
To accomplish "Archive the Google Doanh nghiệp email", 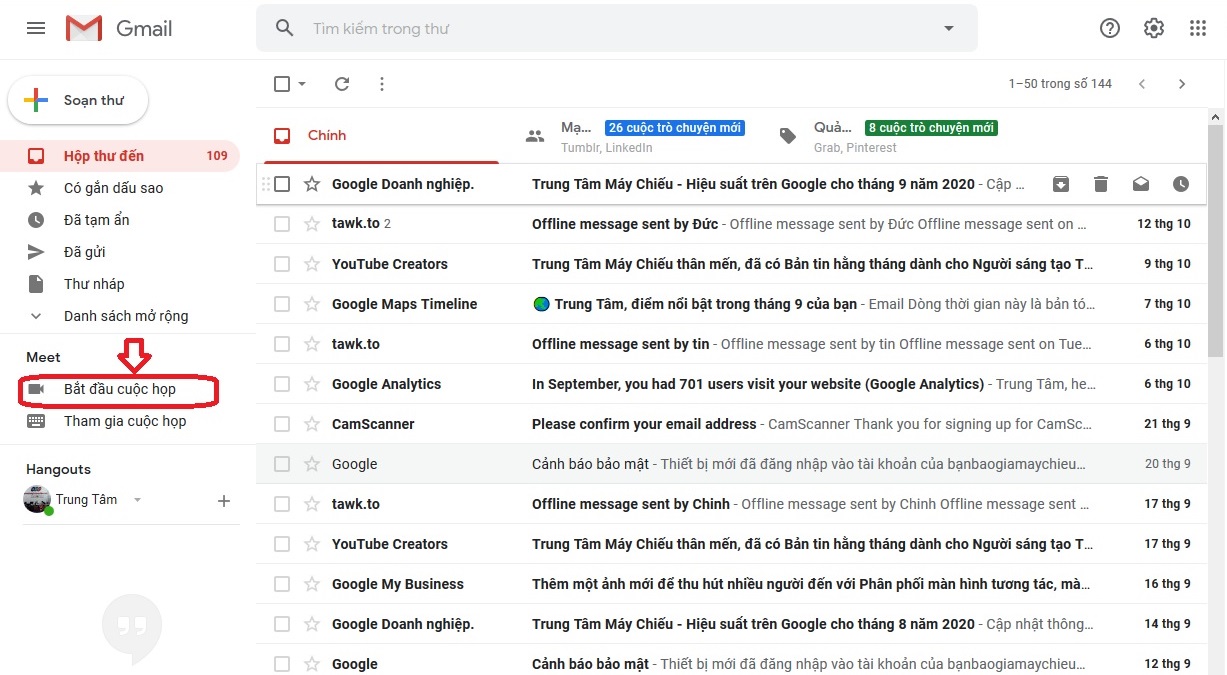I will coord(1061,184).
